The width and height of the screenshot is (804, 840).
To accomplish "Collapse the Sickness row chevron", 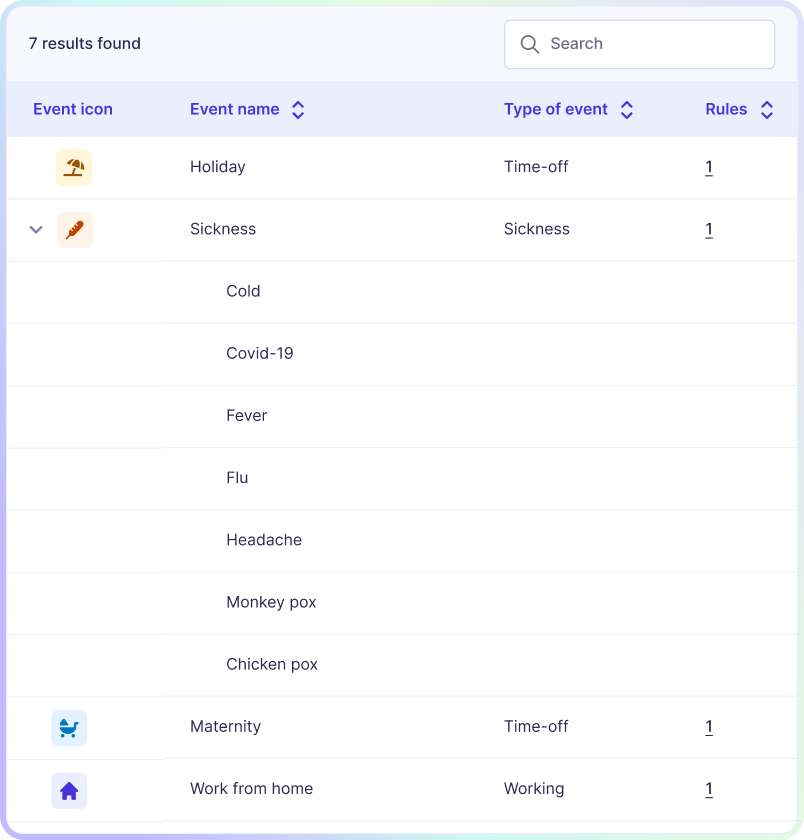I will point(36,230).
